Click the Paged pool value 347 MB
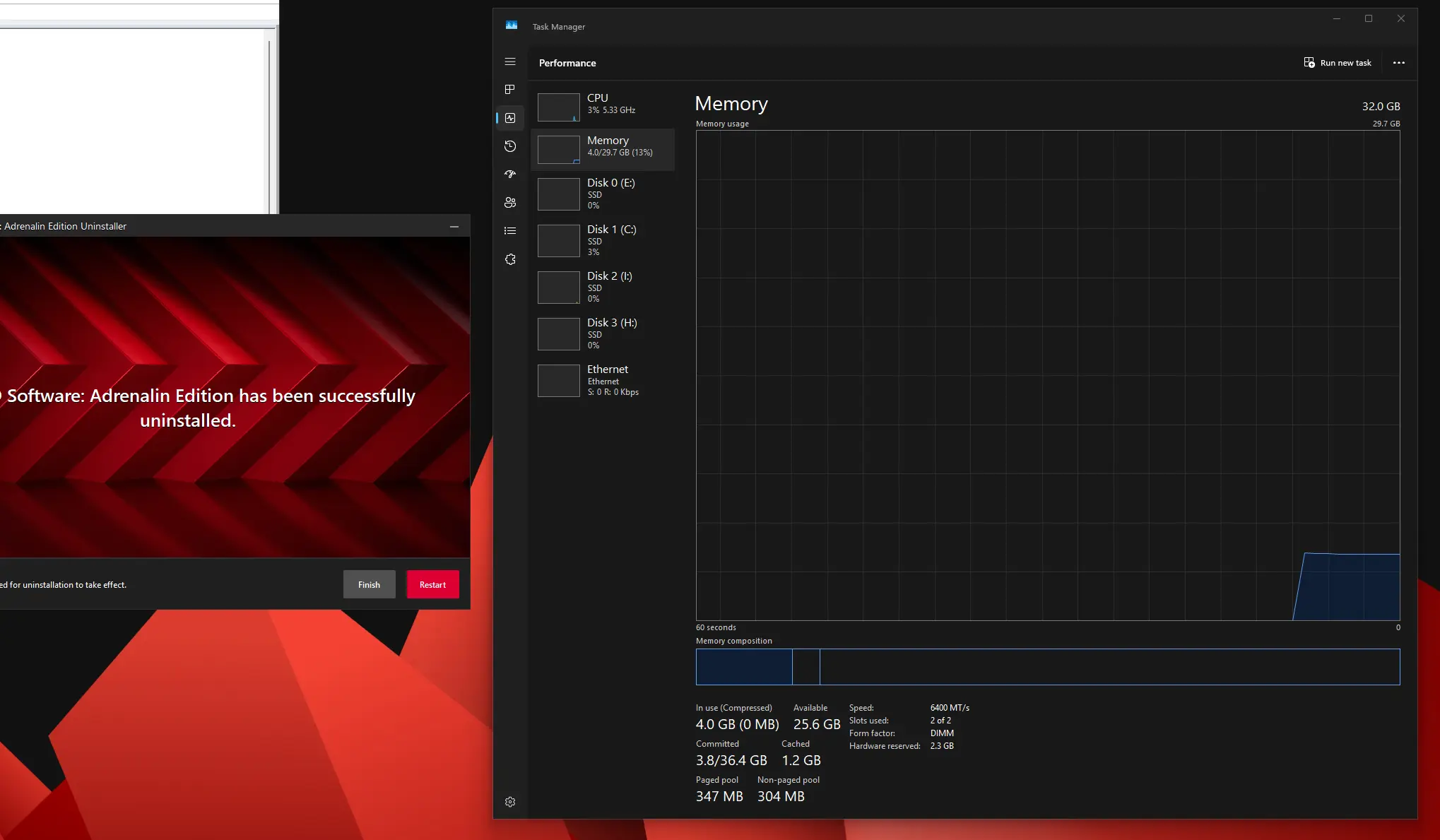 (719, 796)
